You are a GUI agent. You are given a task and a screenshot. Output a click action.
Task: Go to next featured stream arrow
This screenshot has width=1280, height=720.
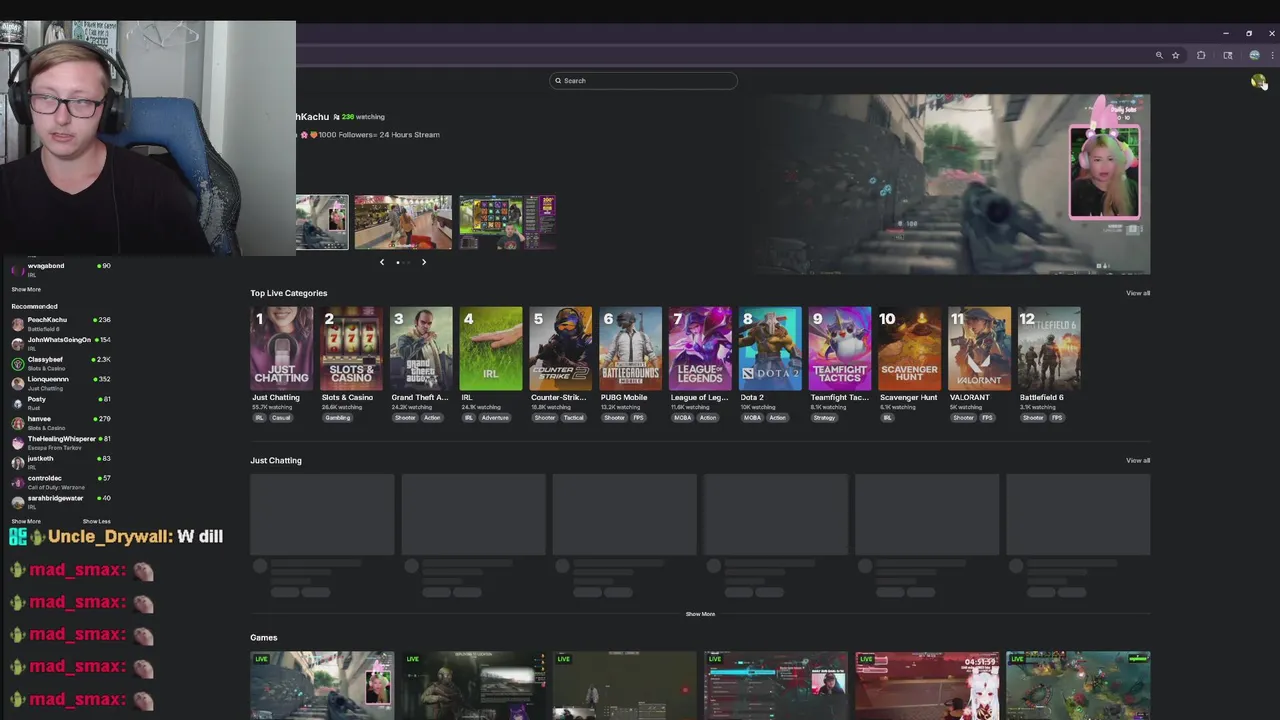pos(423,262)
